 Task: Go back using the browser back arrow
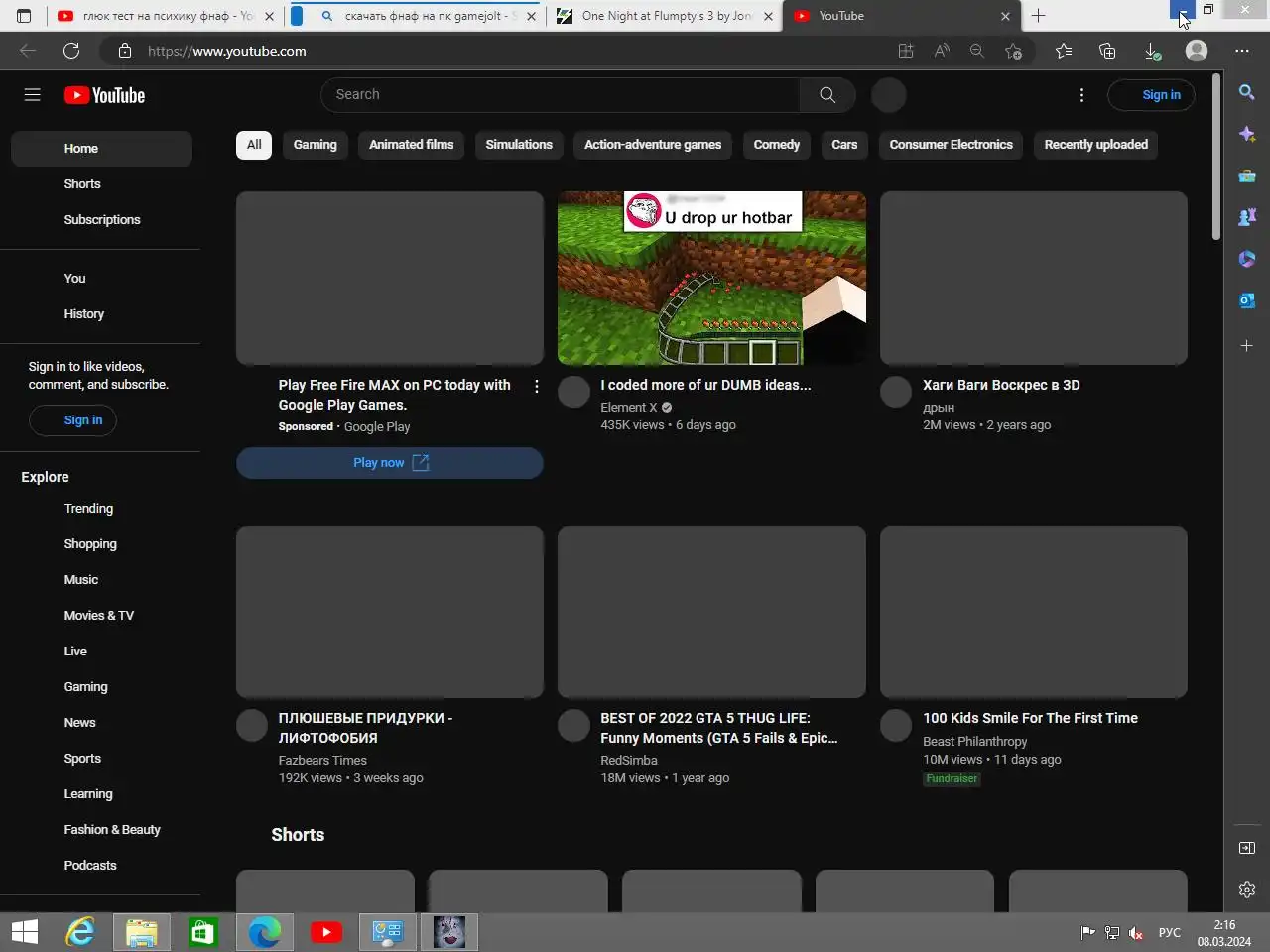[28, 51]
